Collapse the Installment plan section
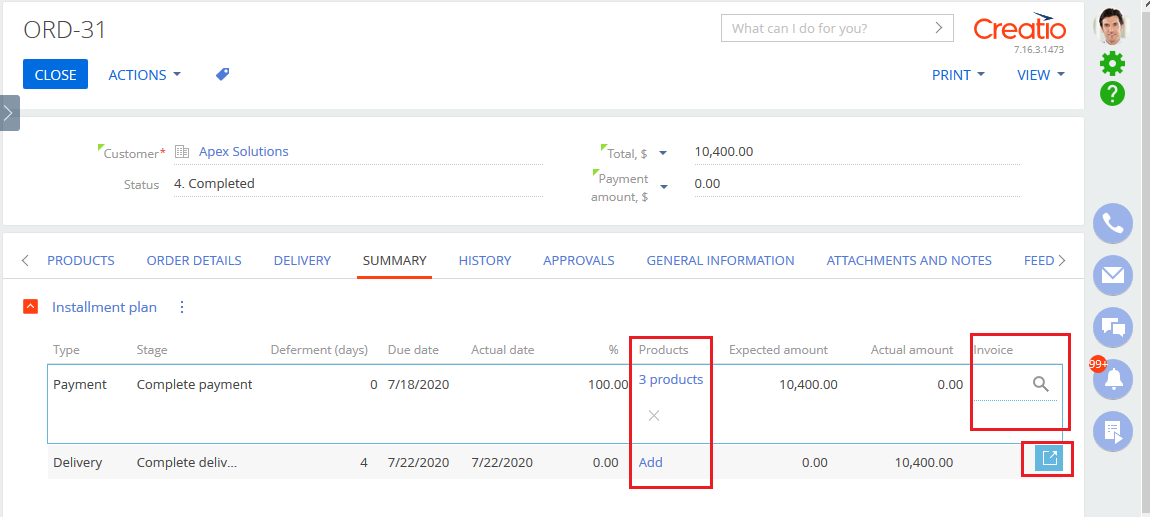Image resolution: width=1150 pixels, height=517 pixels. [x=31, y=307]
